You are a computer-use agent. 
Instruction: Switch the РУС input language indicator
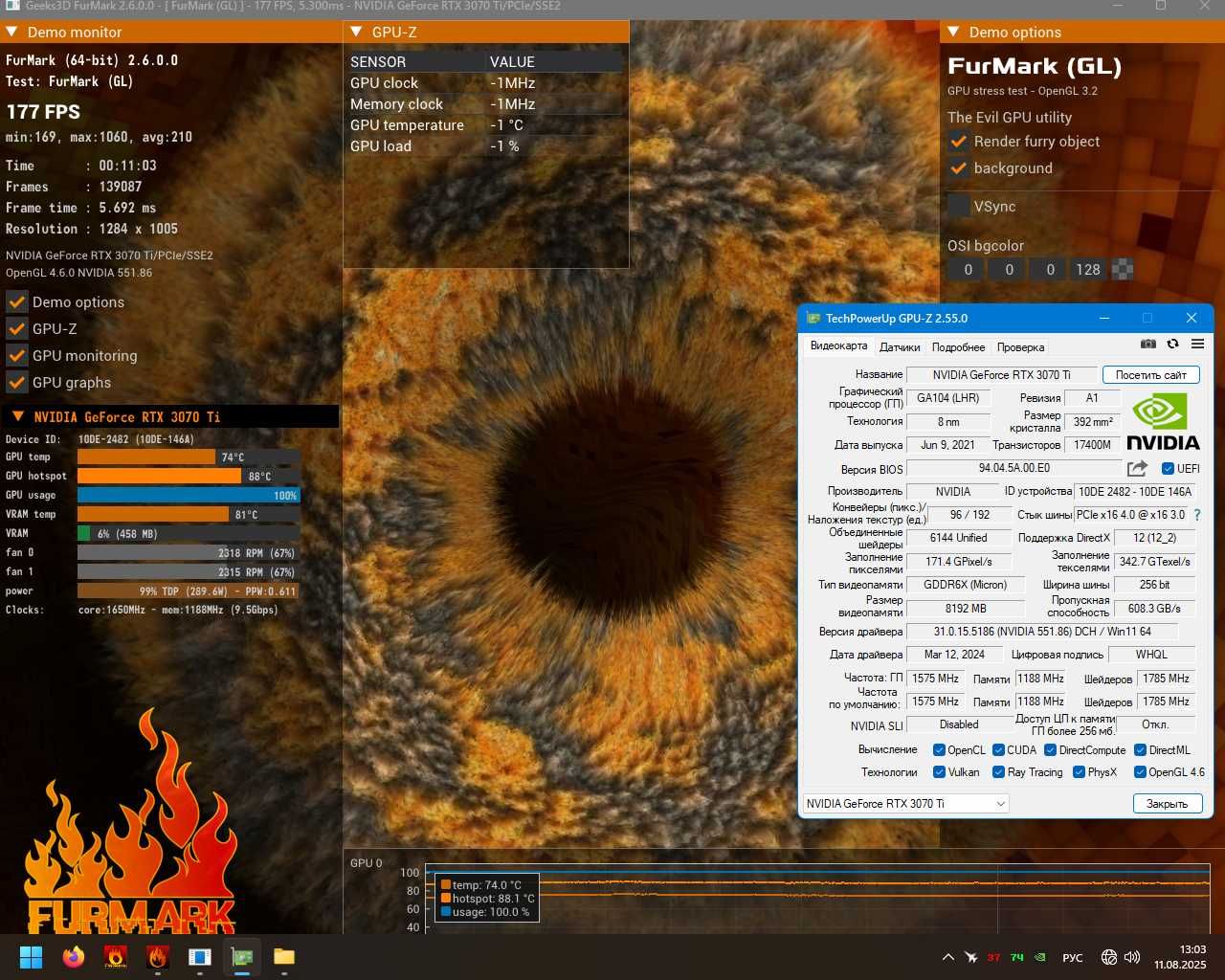point(1073,957)
